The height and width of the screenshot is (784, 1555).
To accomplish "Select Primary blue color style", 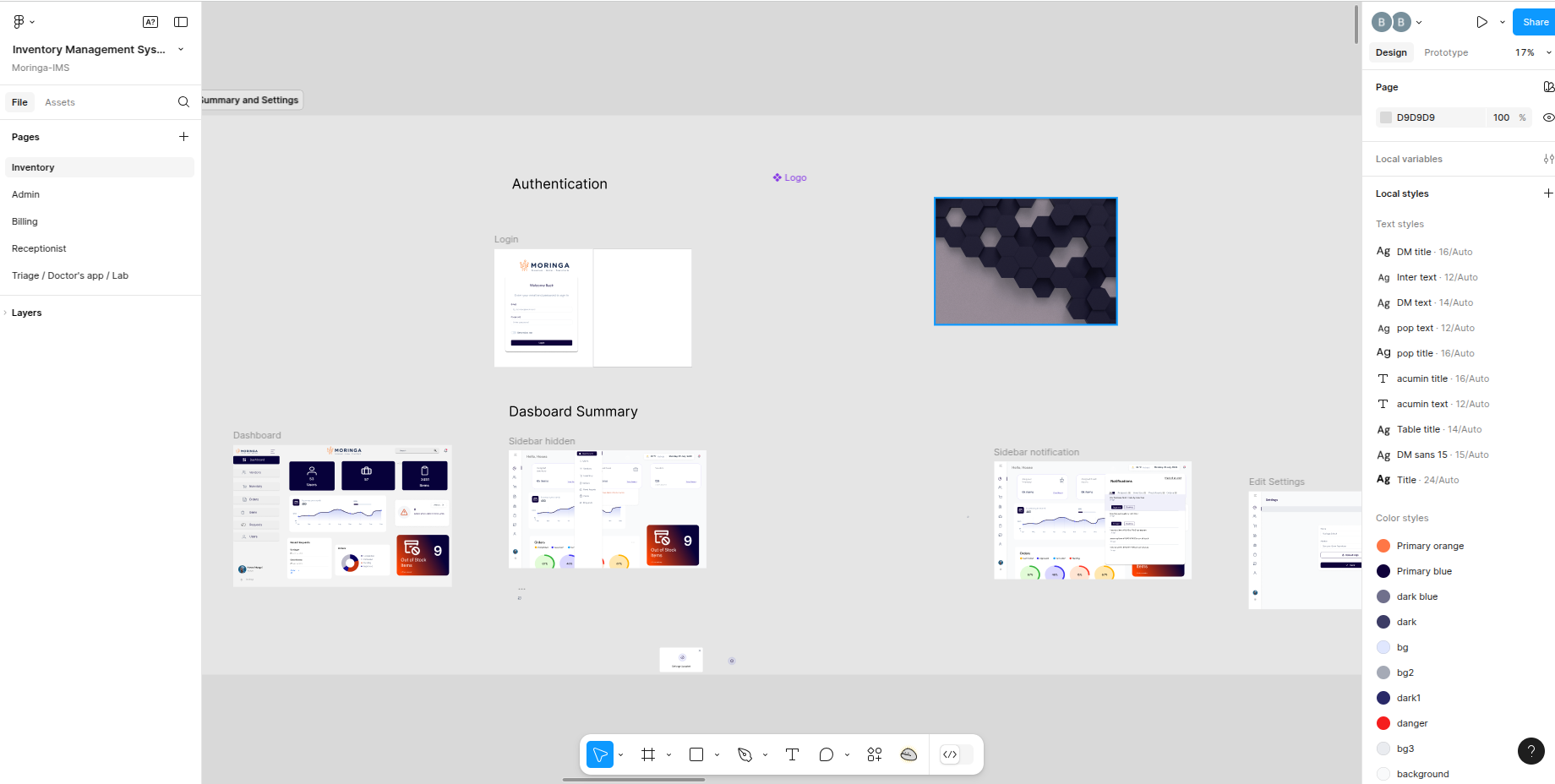I will (x=1415, y=571).
